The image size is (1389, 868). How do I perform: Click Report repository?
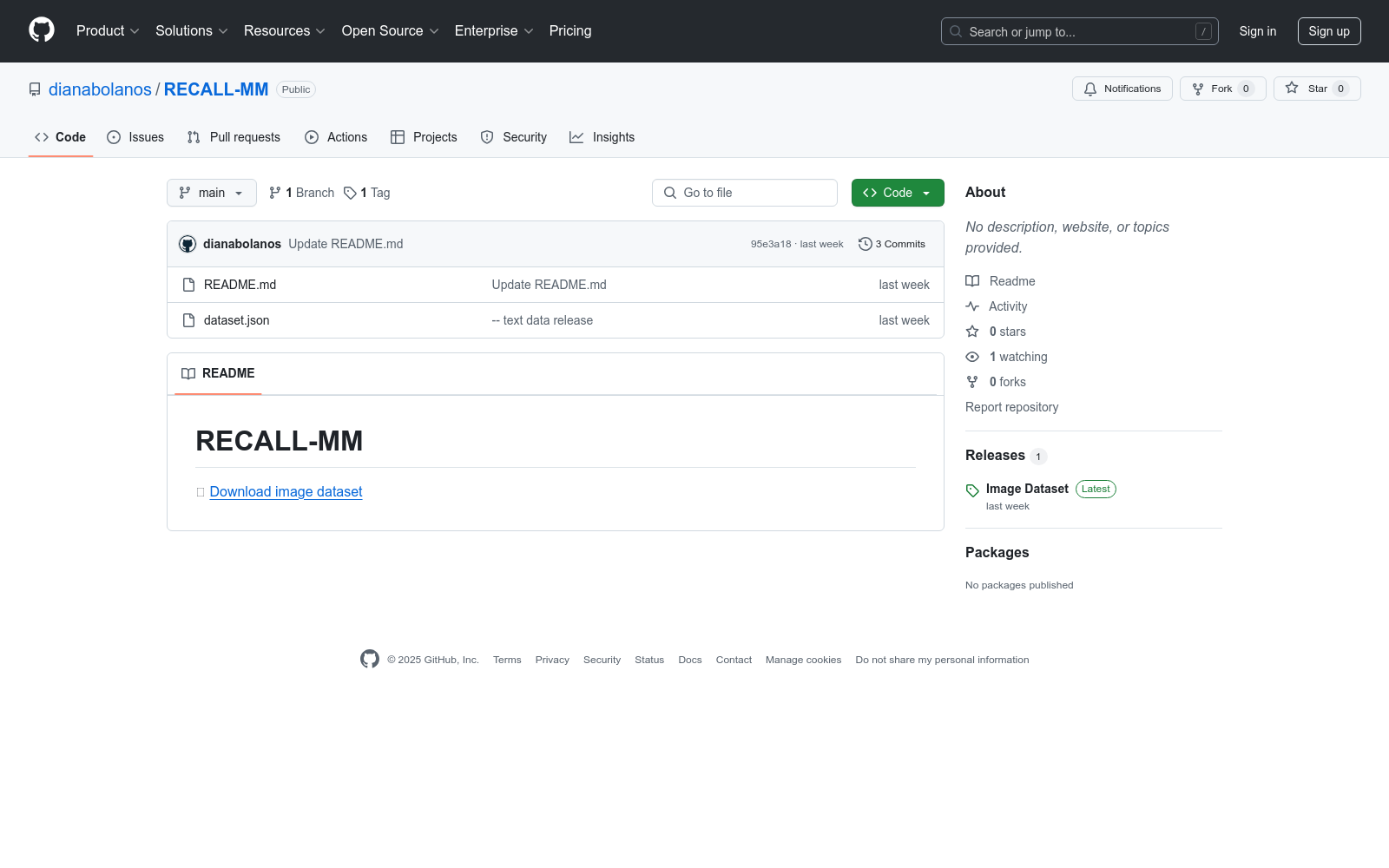(x=1011, y=407)
